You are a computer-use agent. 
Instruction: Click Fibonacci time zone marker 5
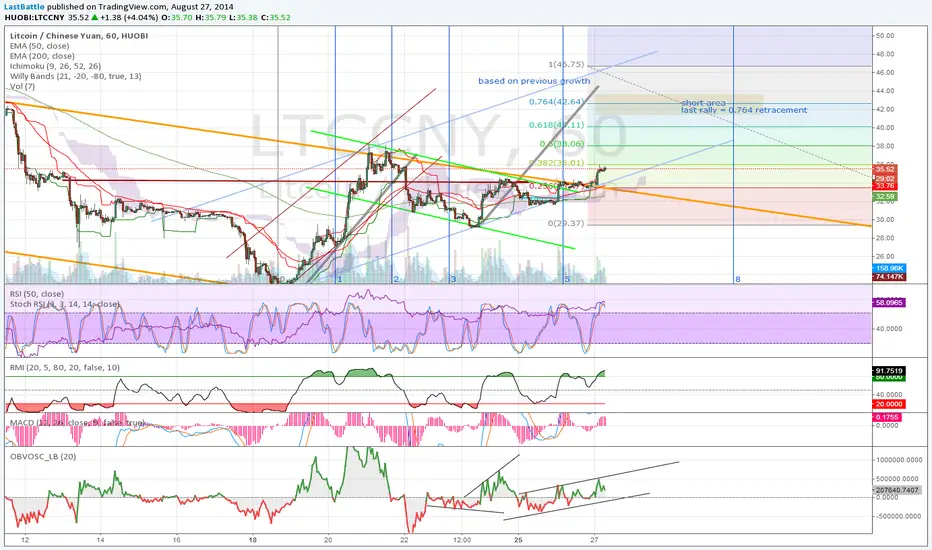point(568,279)
